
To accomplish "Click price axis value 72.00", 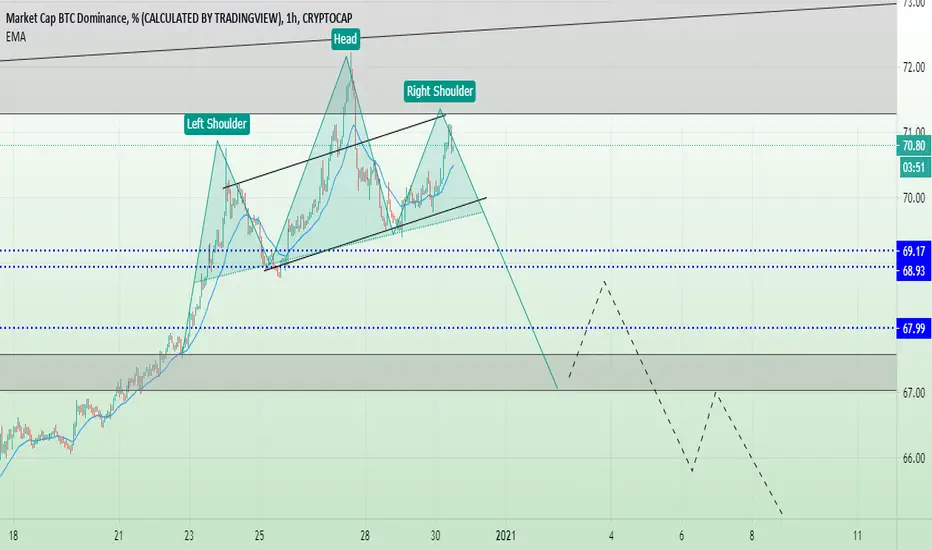I will 914,67.
